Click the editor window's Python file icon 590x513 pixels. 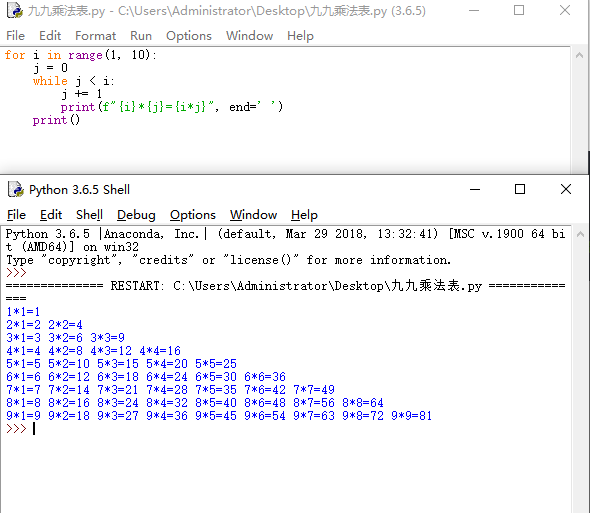pos(15,10)
